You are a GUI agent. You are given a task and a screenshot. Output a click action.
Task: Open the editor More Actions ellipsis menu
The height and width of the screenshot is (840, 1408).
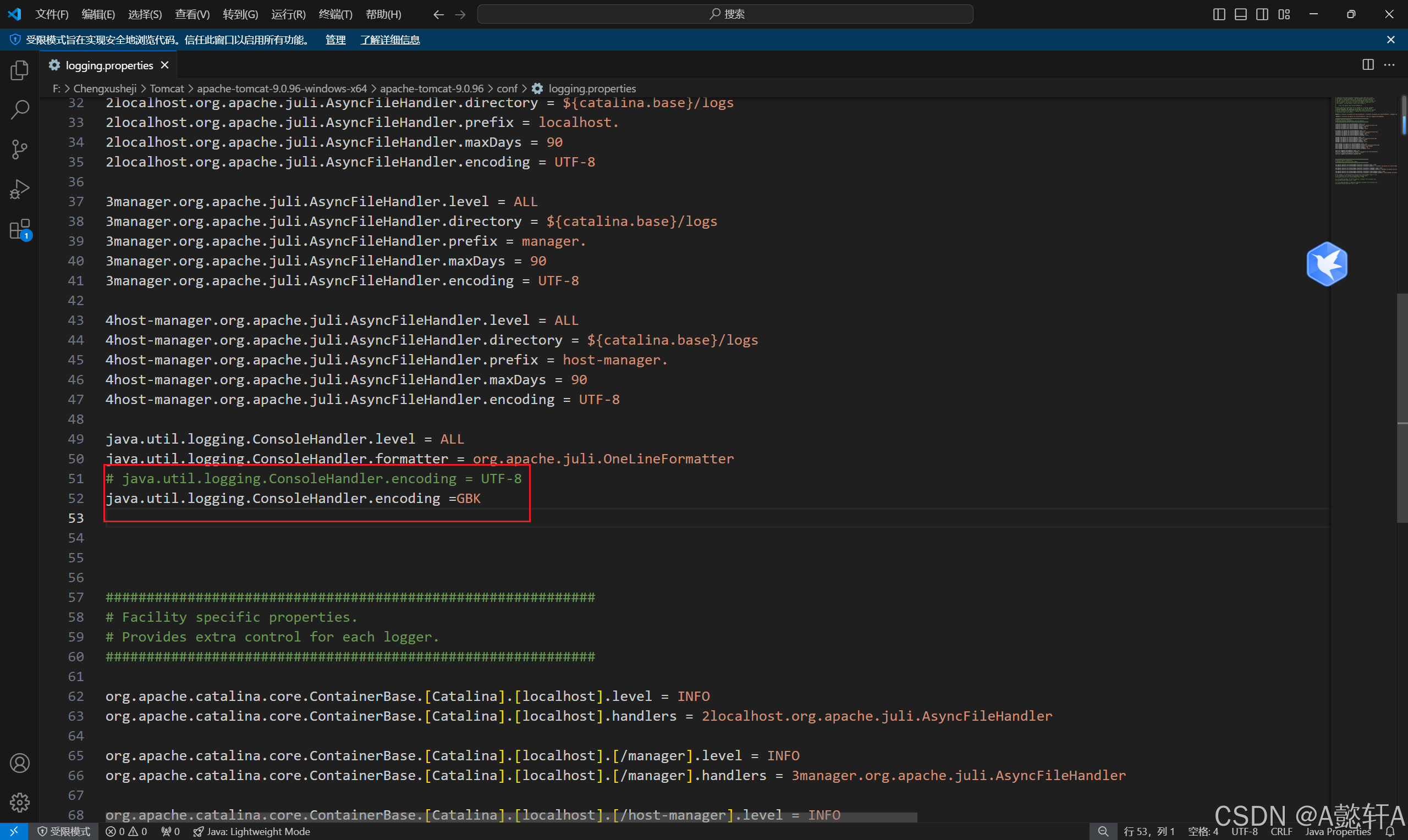coord(1389,65)
